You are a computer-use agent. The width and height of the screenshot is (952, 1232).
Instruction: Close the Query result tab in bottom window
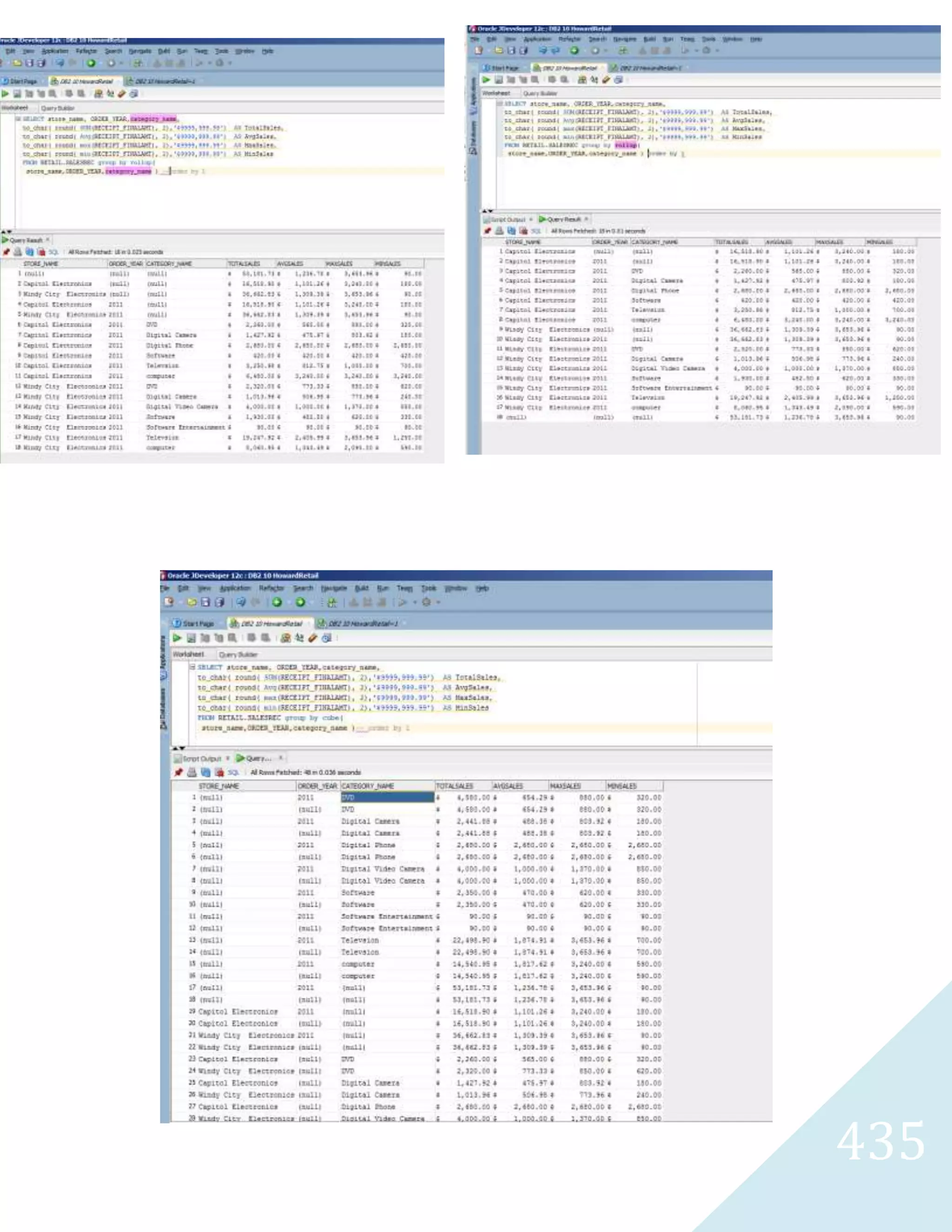tap(280, 758)
